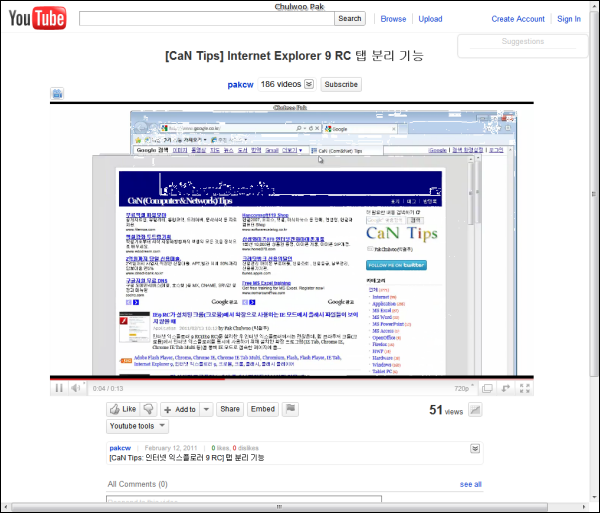Click see all comments link
Image resolution: width=600 pixels, height=513 pixels.
coord(470,484)
